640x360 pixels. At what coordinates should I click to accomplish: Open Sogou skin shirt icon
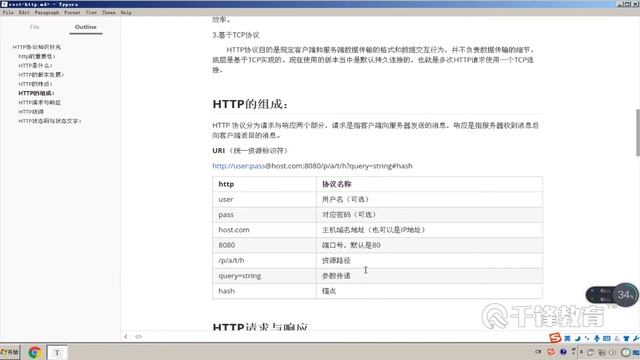click(x=626, y=338)
